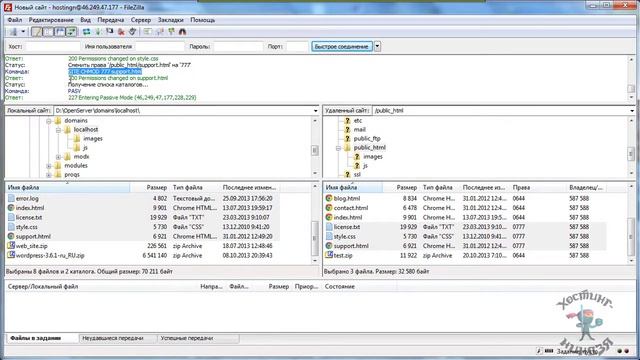Select the ssl folder icon in the remote tree

pos(347,175)
